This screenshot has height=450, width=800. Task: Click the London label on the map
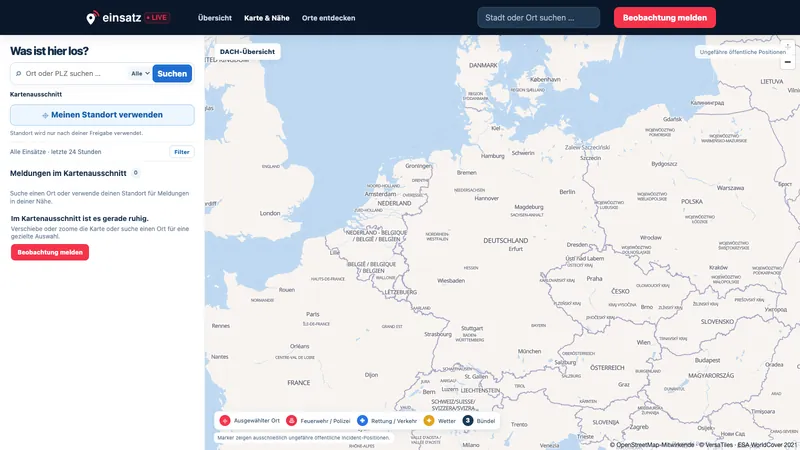click(x=270, y=213)
